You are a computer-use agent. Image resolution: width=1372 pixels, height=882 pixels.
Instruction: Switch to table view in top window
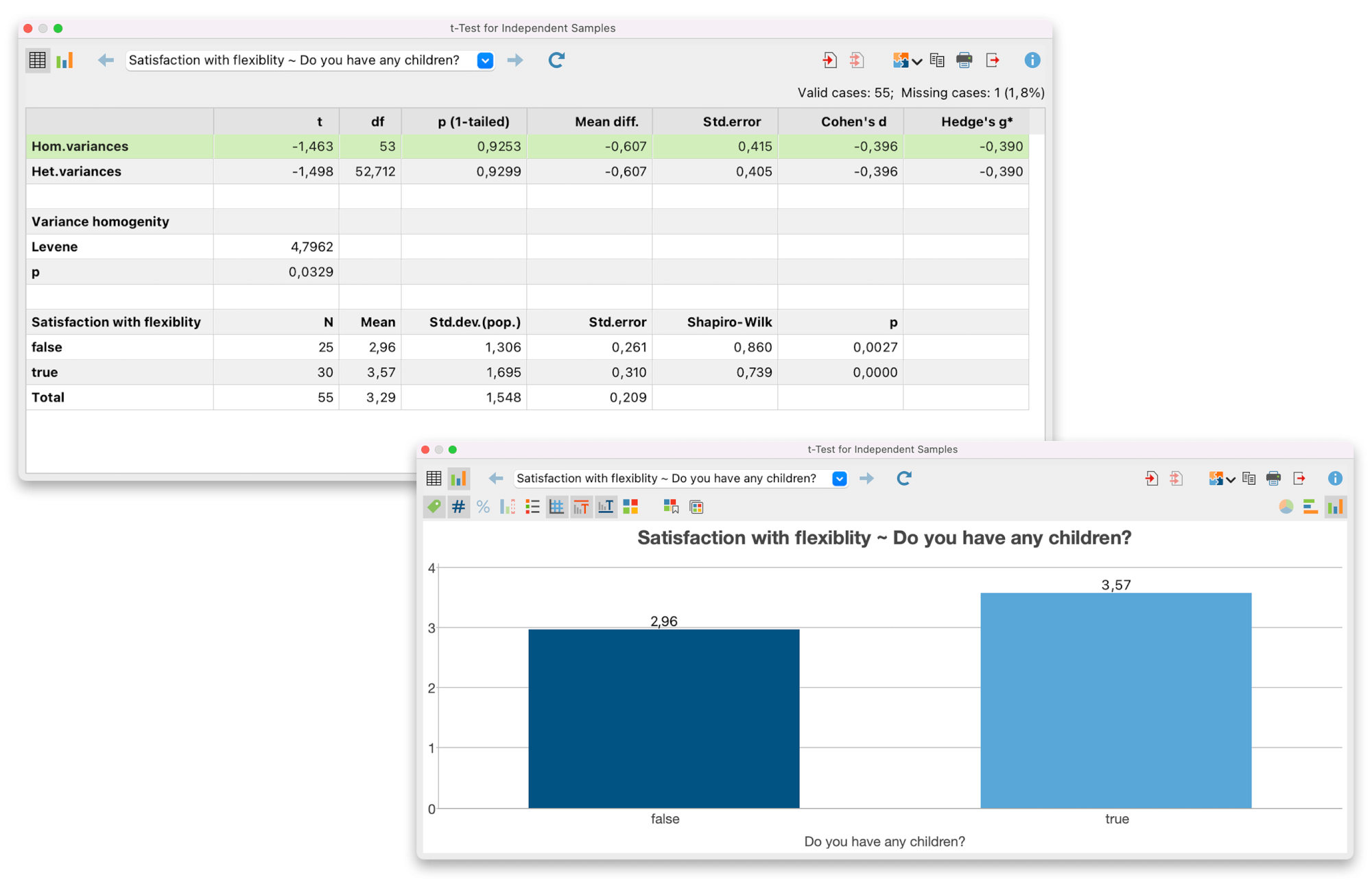coord(38,60)
